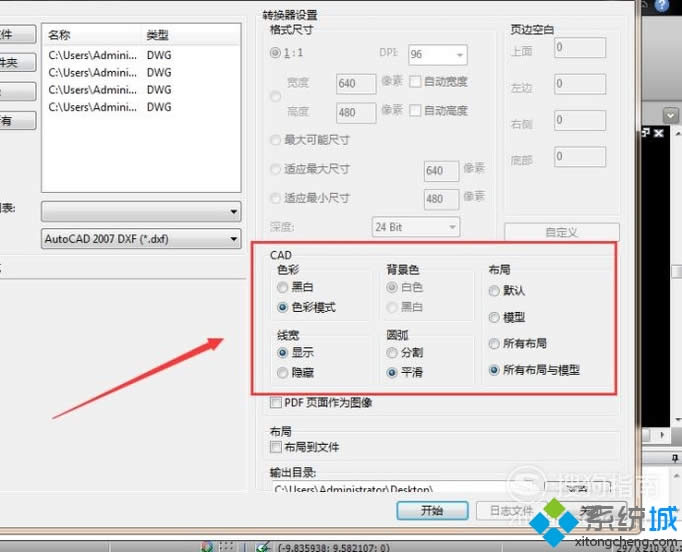Select 模型 layout option
This screenshot has height=552, width=682.
click(494, 318)
